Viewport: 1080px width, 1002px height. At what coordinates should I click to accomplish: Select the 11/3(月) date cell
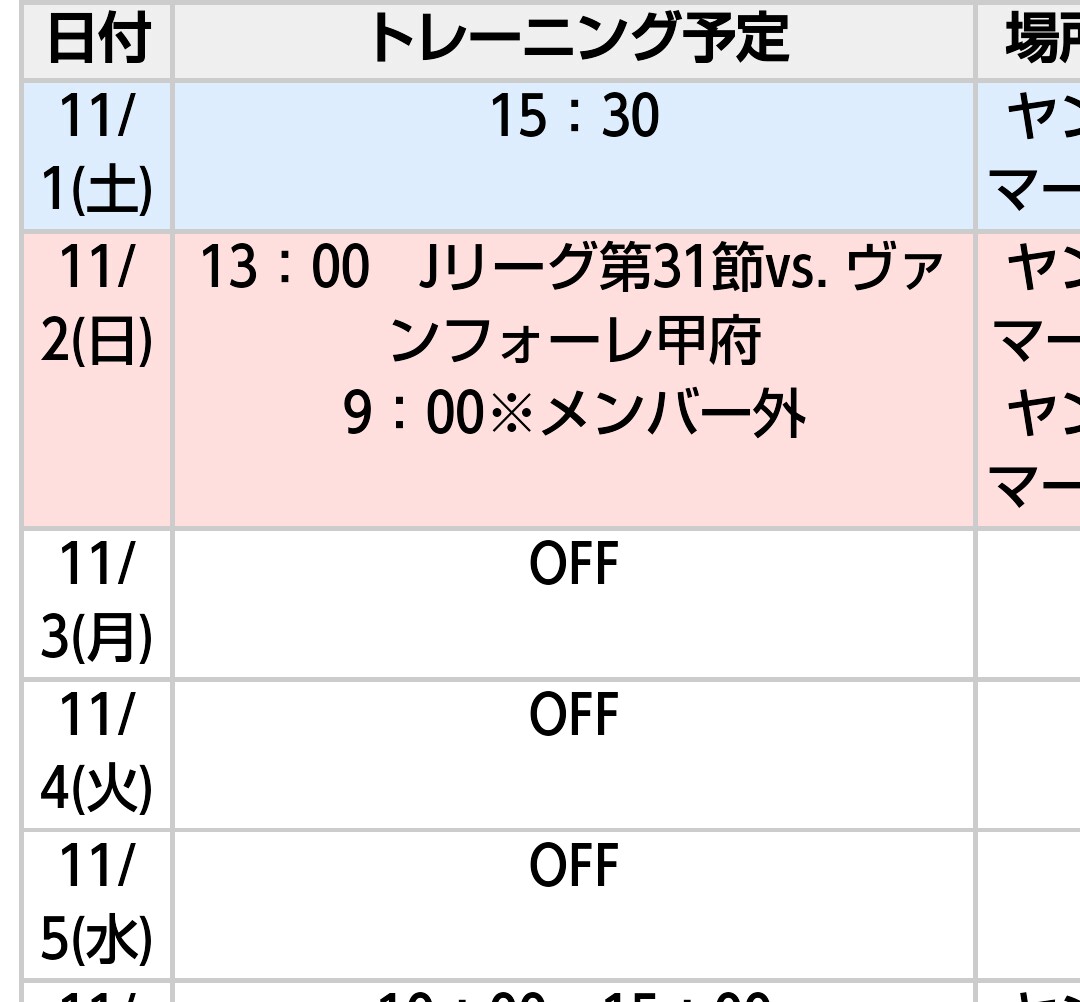[x=97, y=603]
